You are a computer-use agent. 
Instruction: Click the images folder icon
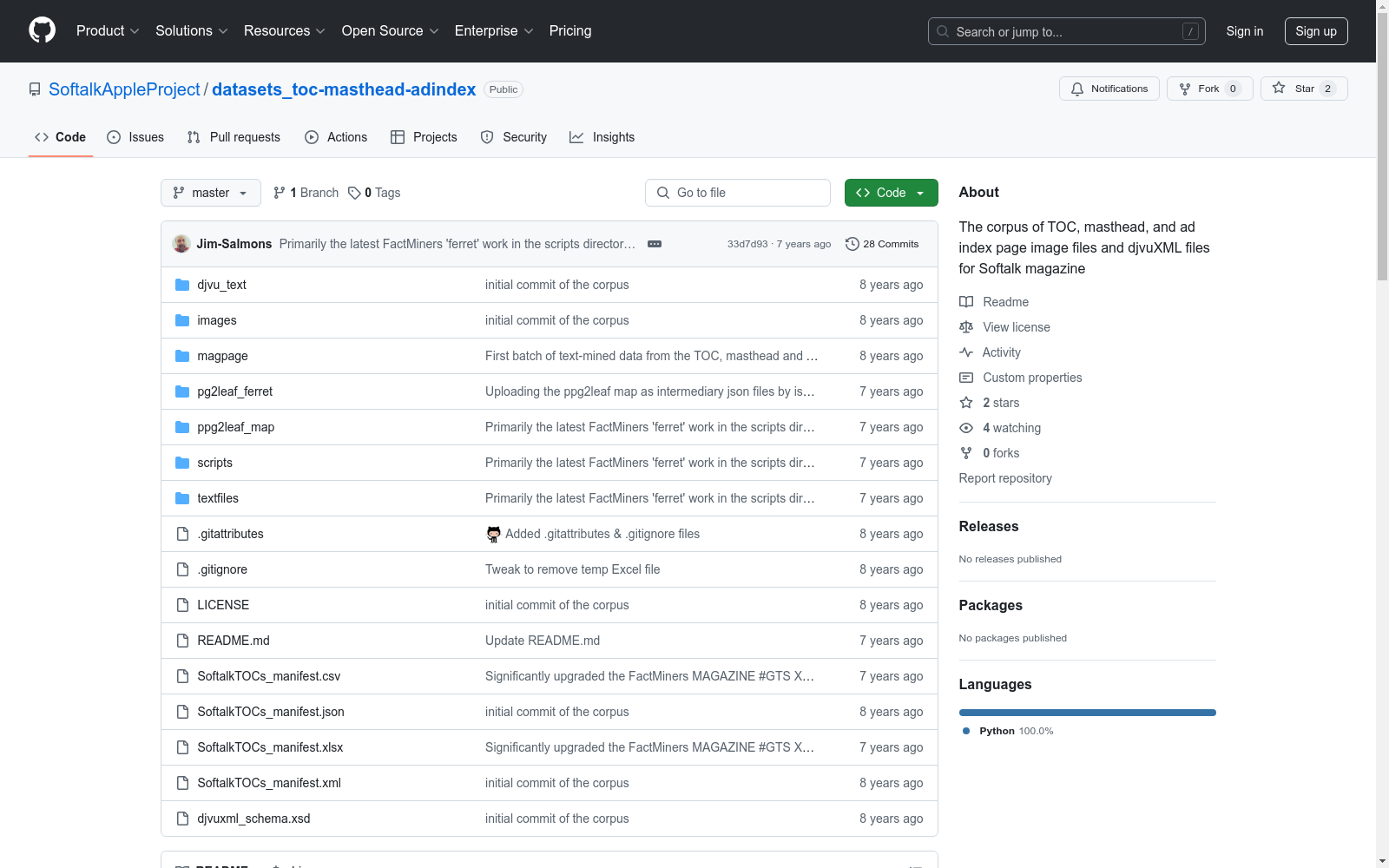182,320
